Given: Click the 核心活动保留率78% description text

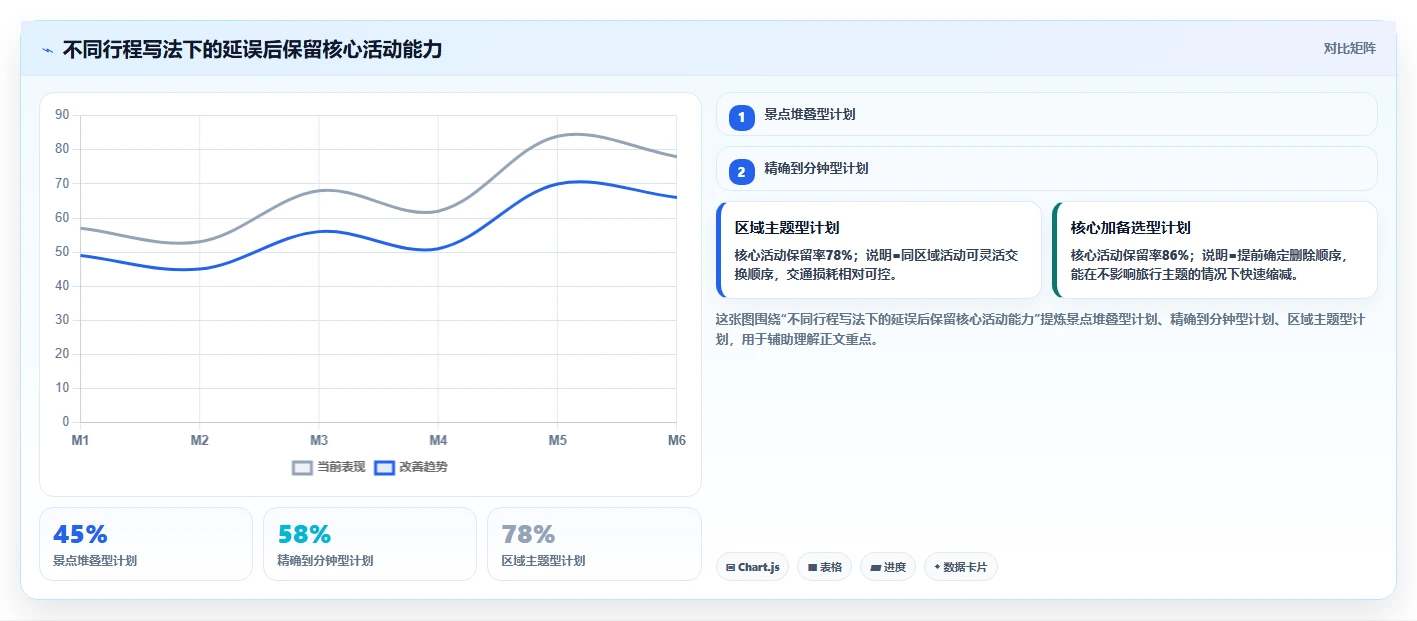Looking at the screenshot, I should [x=876, y=264].
